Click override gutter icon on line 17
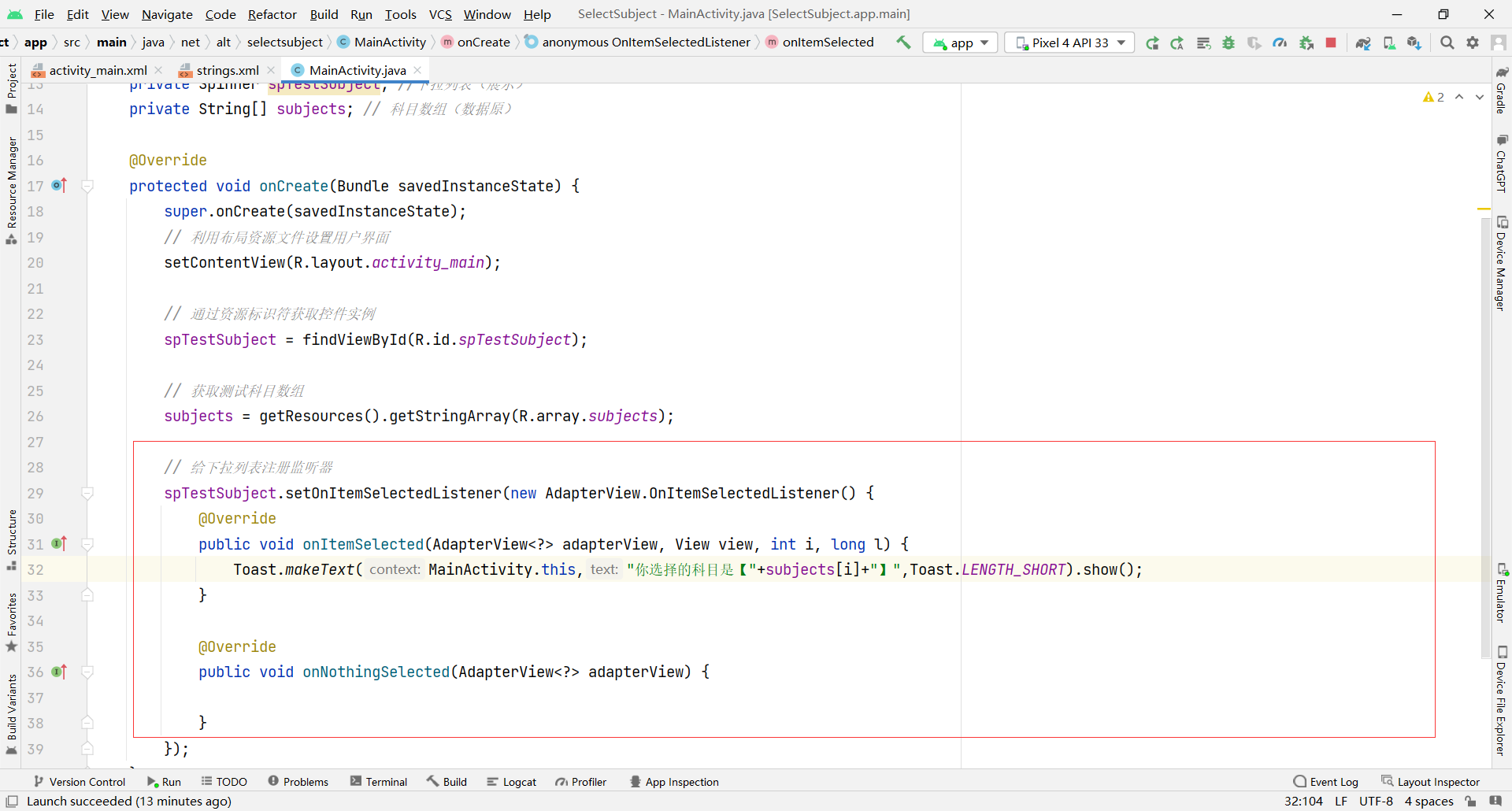 (x=59, y=186)
